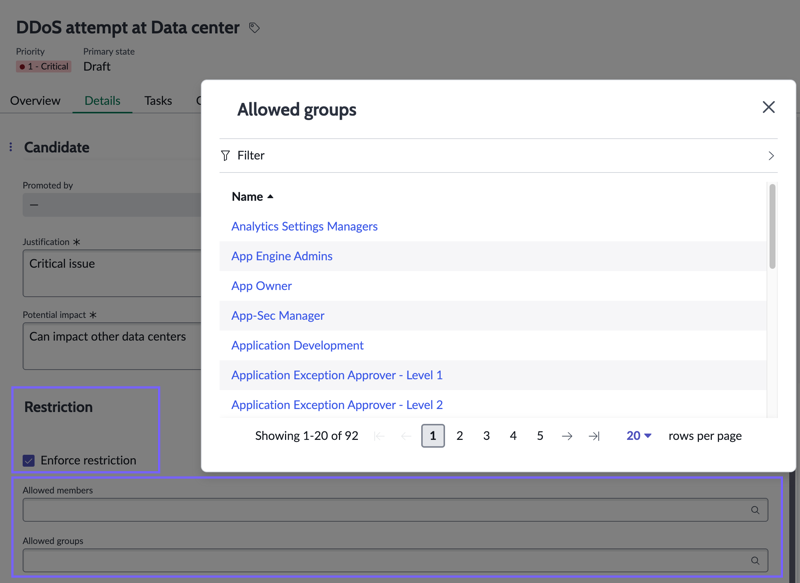Open the Allowed members search icon

click(x=755, y=510)
